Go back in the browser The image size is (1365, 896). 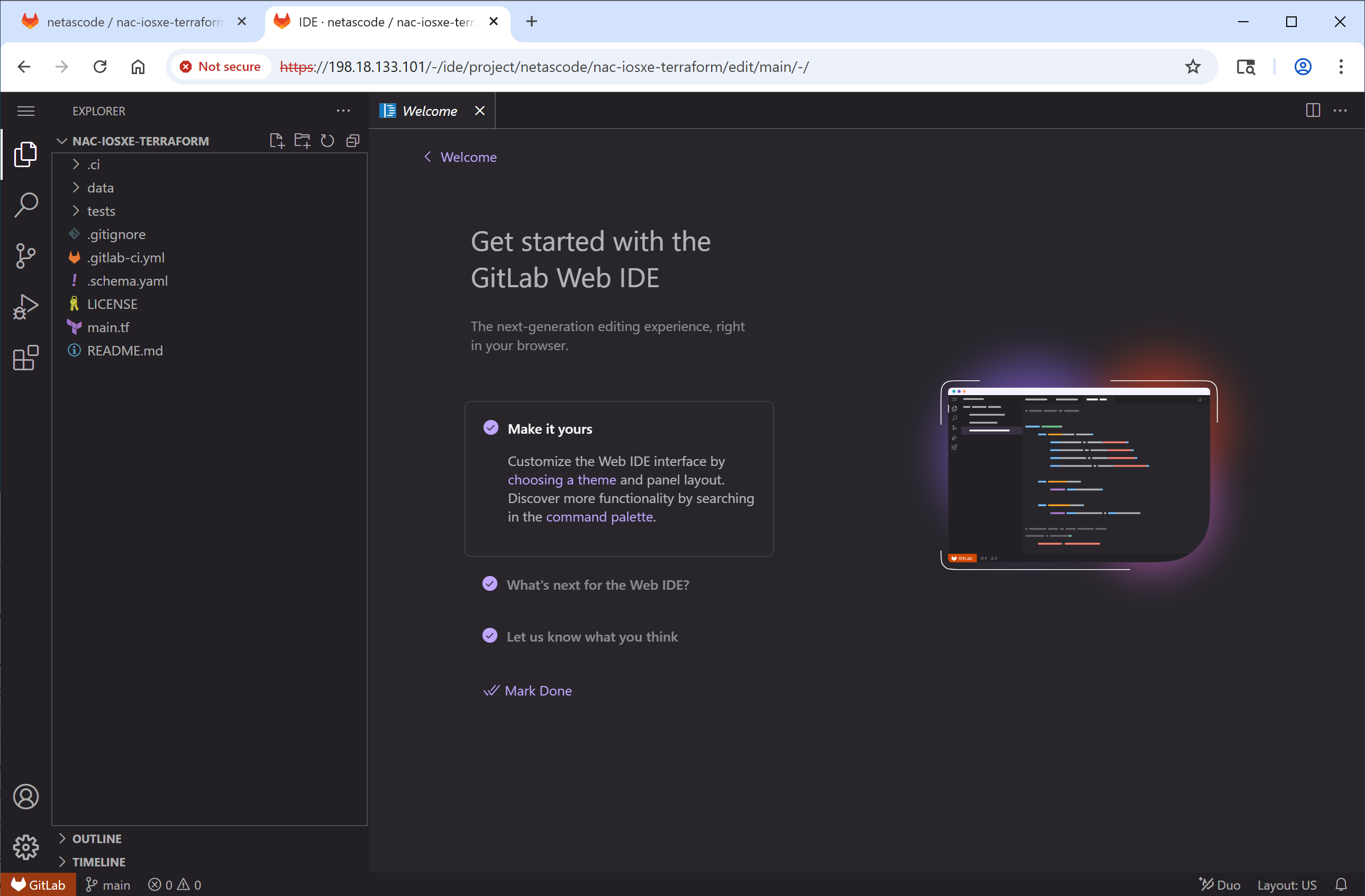click(24, 67)
